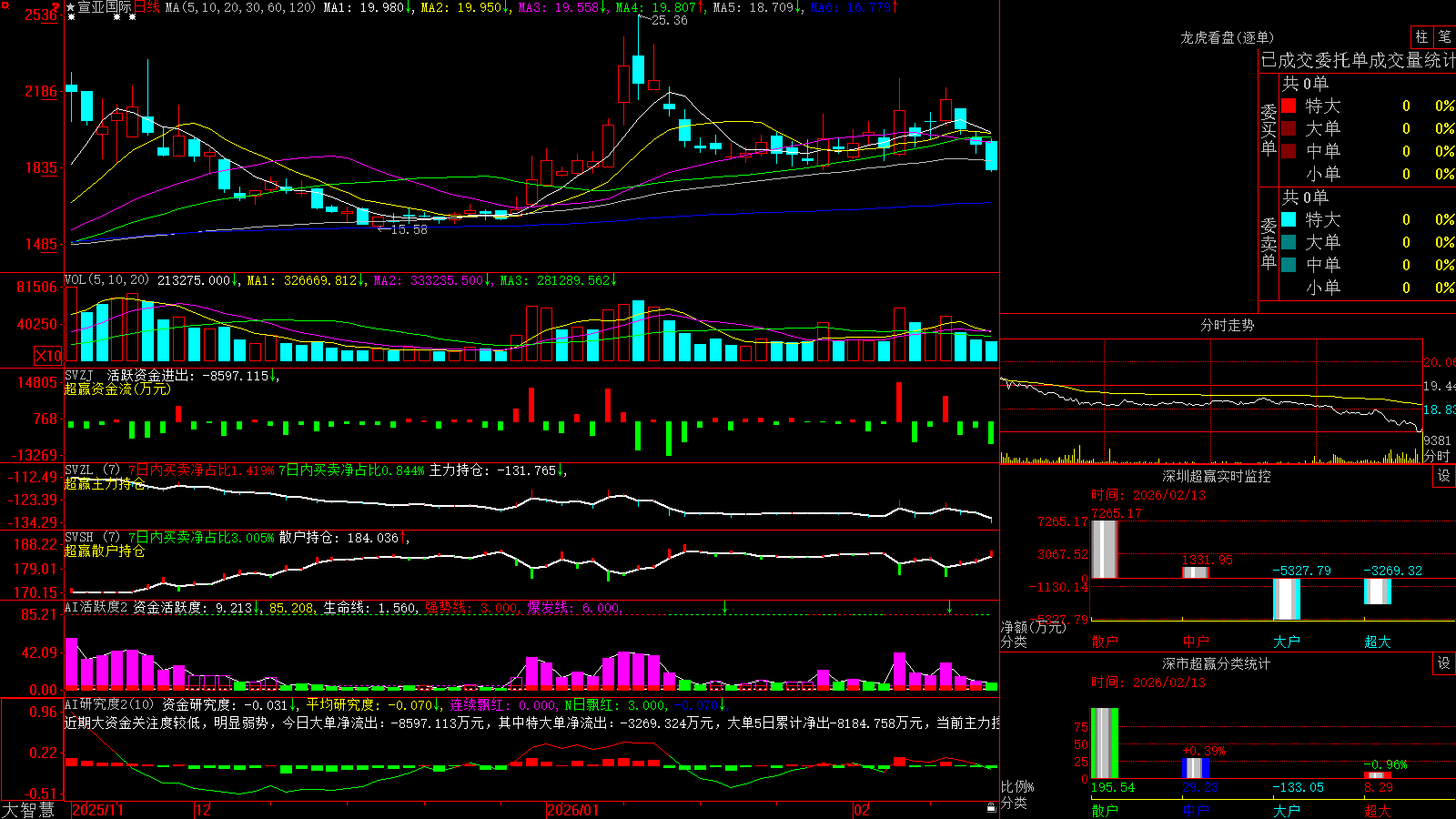Click the 2186 price axis label
Image resolution: width=1456 pixels, height=819 pixels.
[x=41, y=91]
